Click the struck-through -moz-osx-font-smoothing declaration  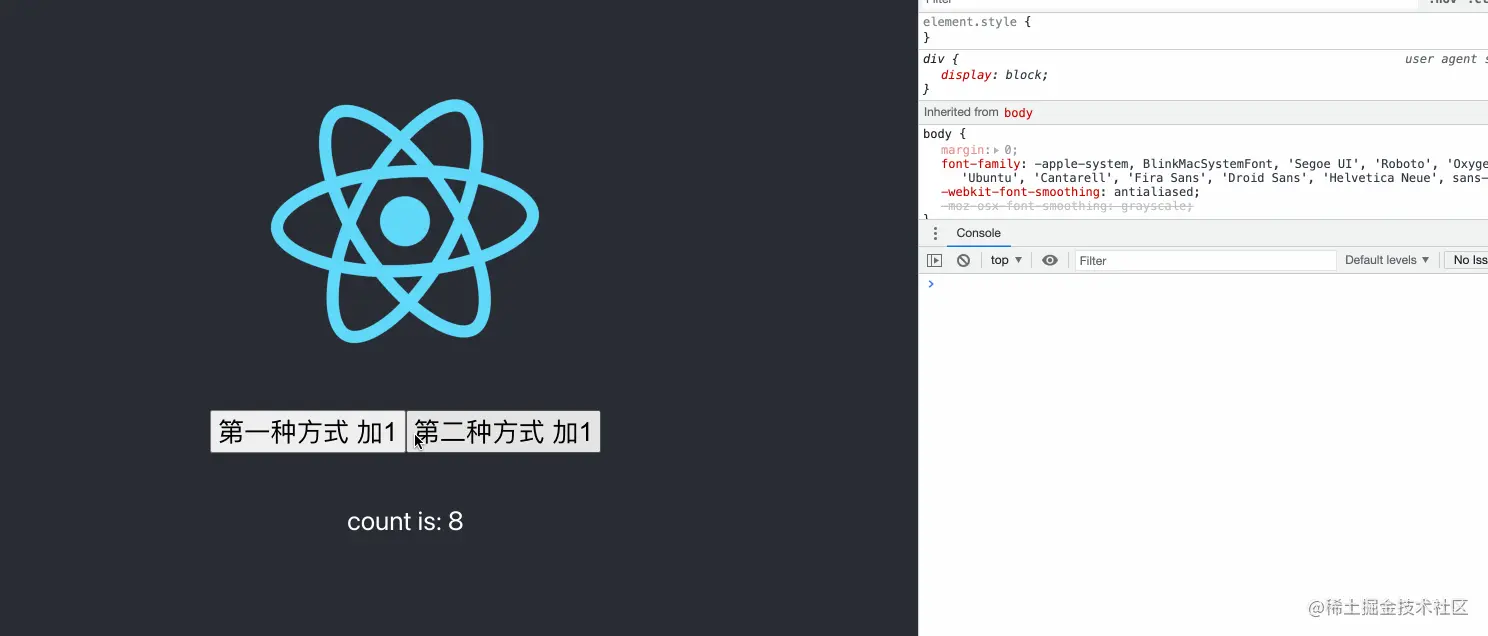tap(1066, 206)
